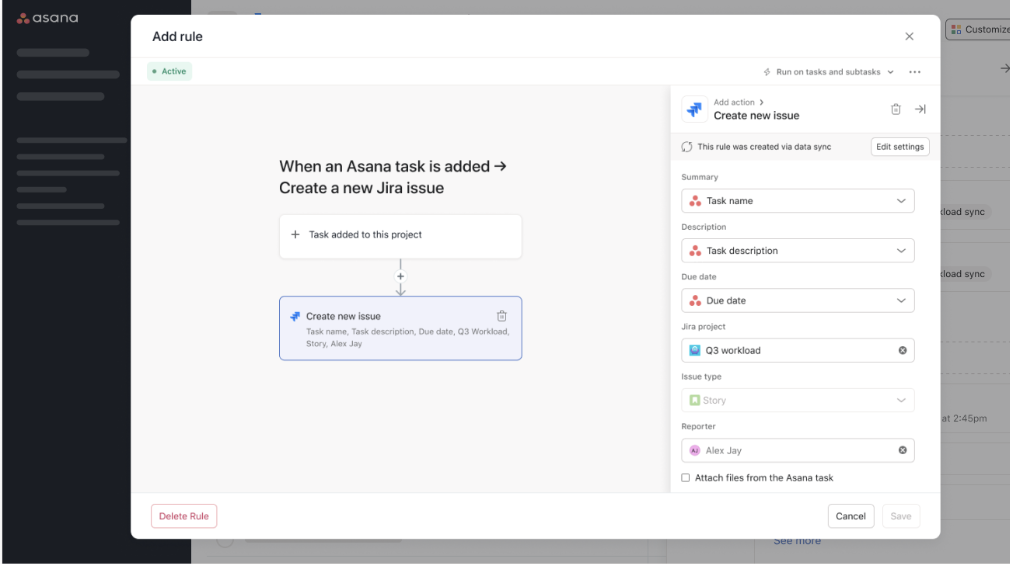Click the Asana icon beside Task description
Image resolution: width=1010 pixels, height=564 pixels.
pos(695,250)
